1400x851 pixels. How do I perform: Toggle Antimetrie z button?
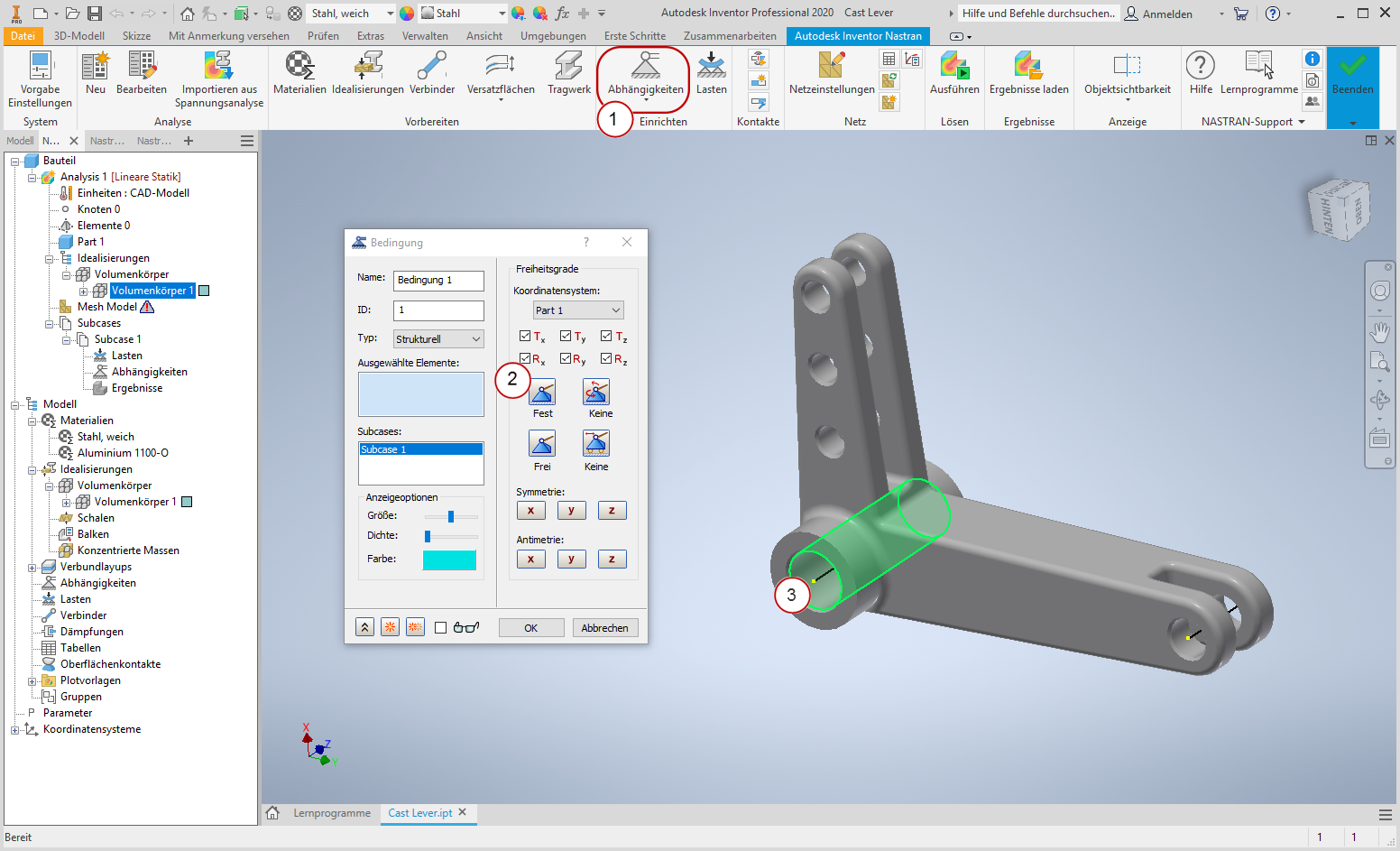click(x=612, y=560)
